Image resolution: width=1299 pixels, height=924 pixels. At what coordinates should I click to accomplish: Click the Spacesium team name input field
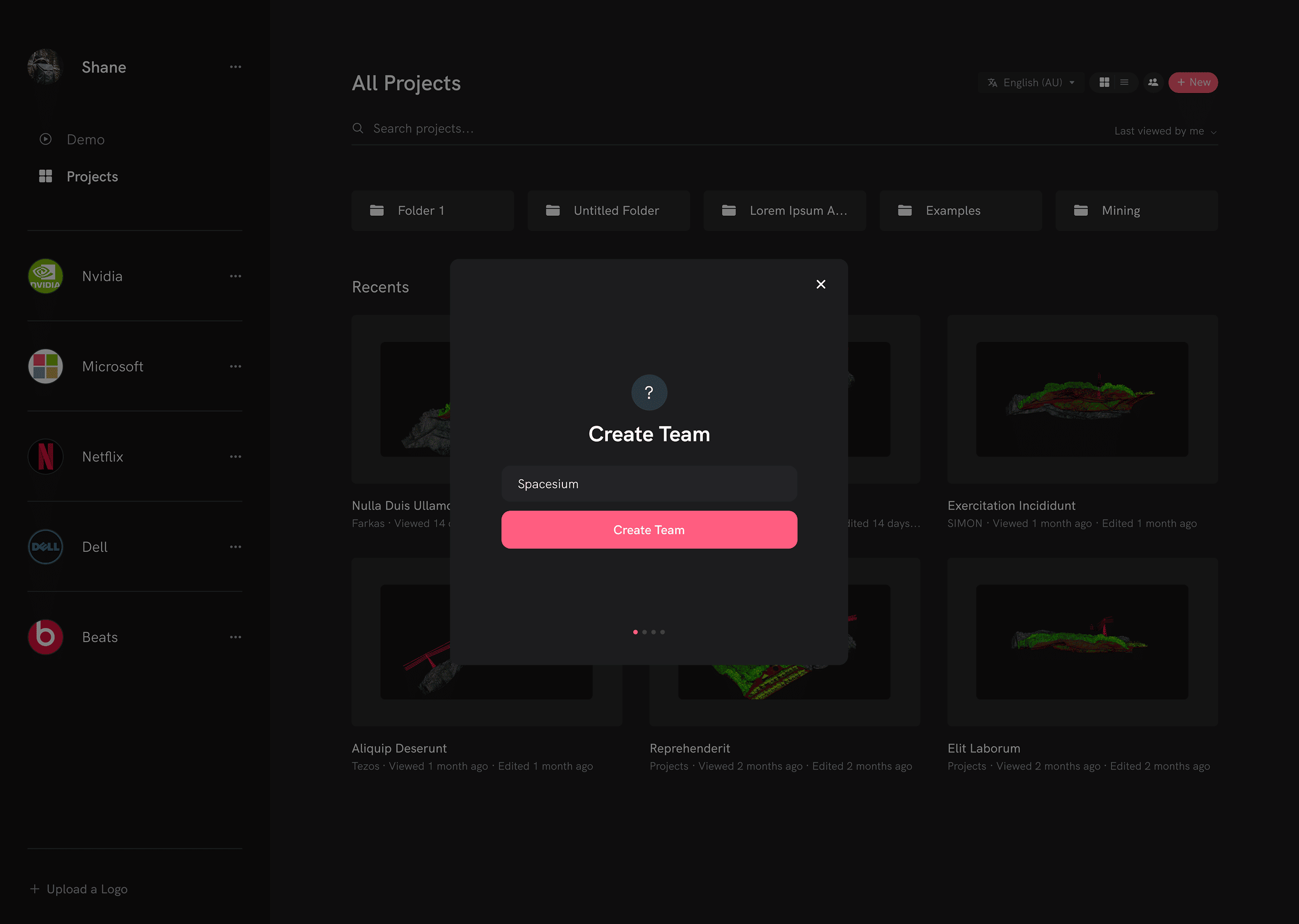[649, 484]
